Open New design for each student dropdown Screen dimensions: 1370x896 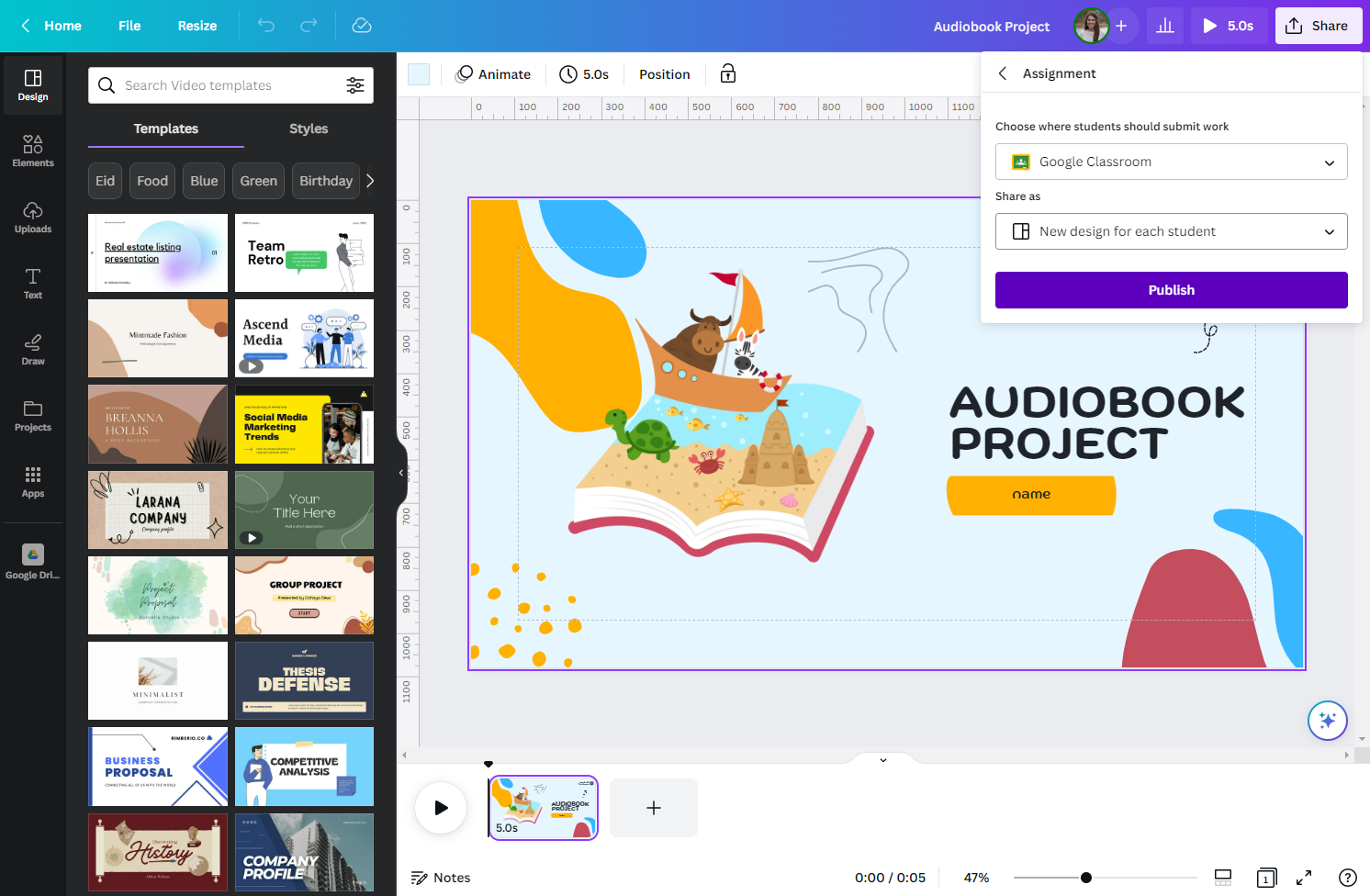1172,231
